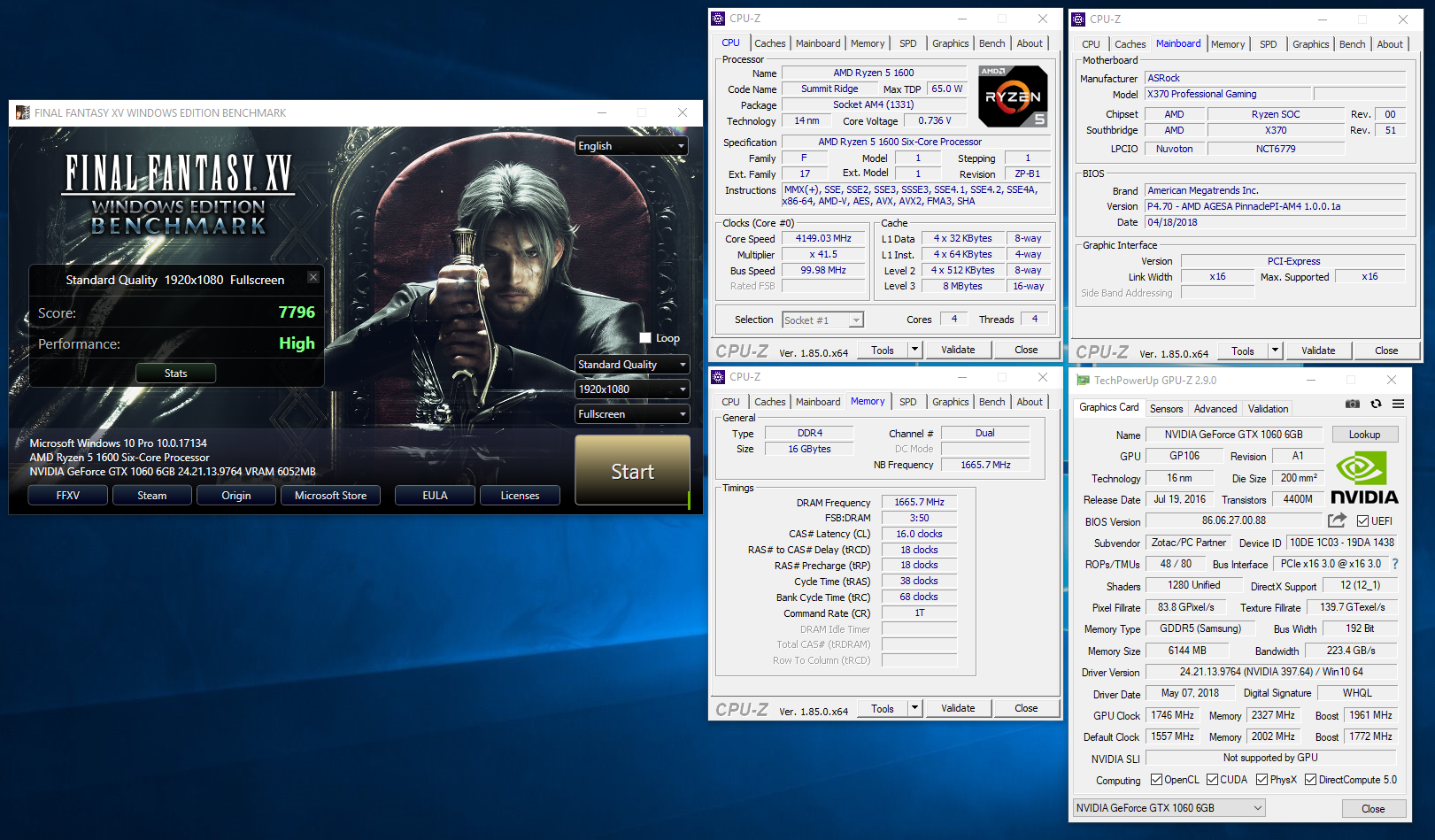Open the Sensors tab in GPU-Z

point(1166,409)
